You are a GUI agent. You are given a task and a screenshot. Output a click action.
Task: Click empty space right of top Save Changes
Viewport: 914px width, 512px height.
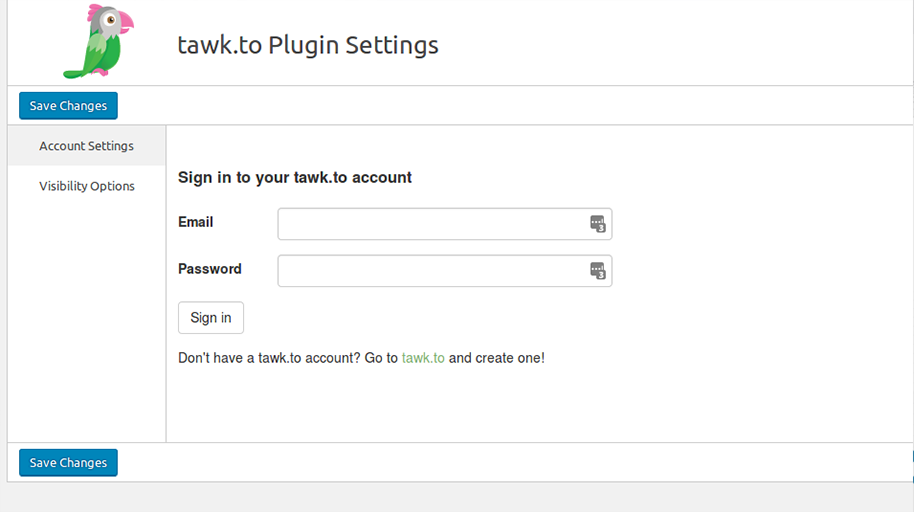[500, 106]
